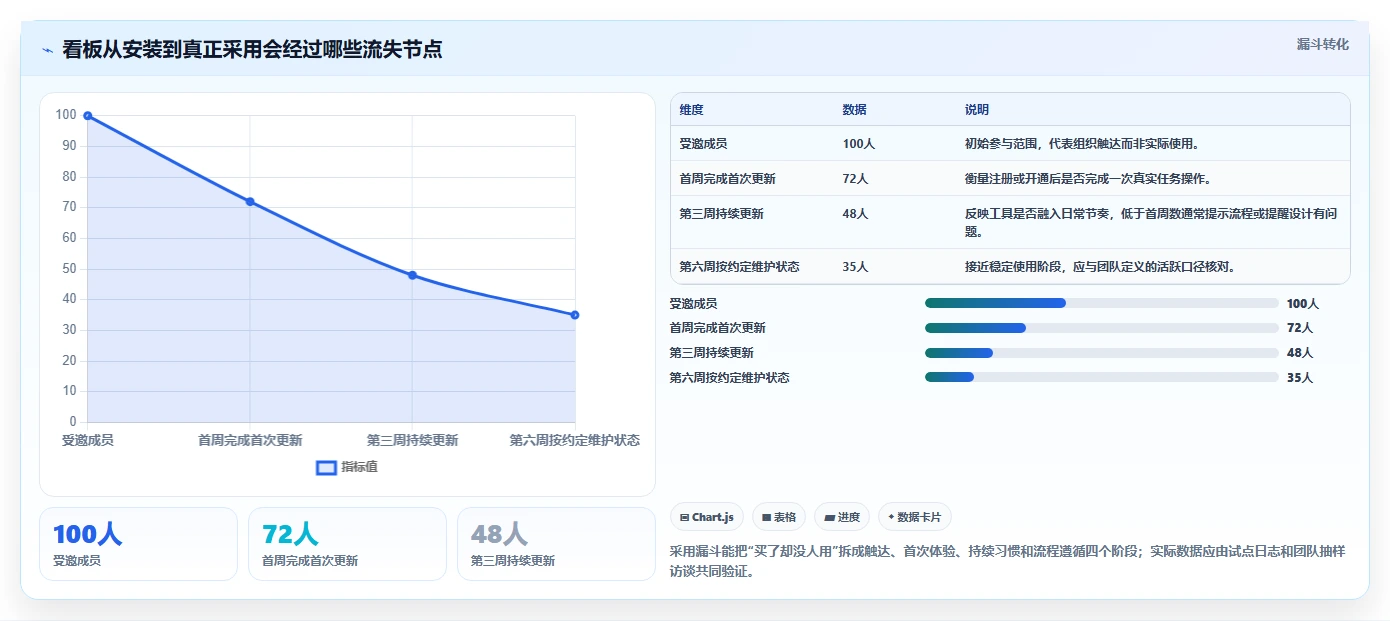Click the 第三周持续更新 progress bar
Screen dimensions: 1390x621
coord(1102,353)
